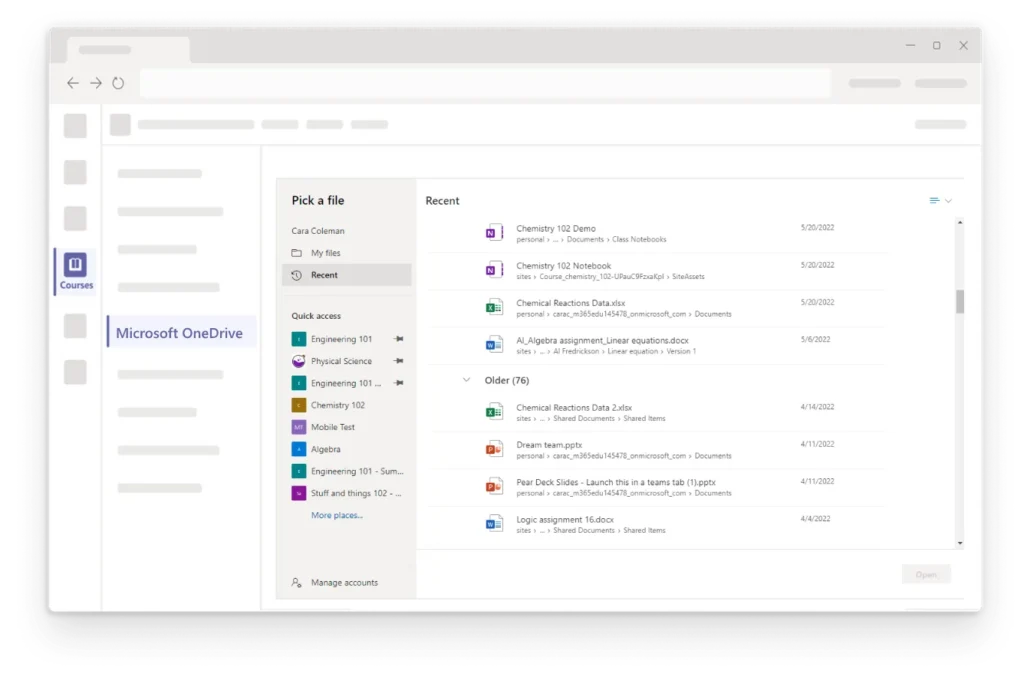Select the Courses icon in the Teams sidebar
Image resolution: width=1024 pixels, height=683 pixels.
75,264
